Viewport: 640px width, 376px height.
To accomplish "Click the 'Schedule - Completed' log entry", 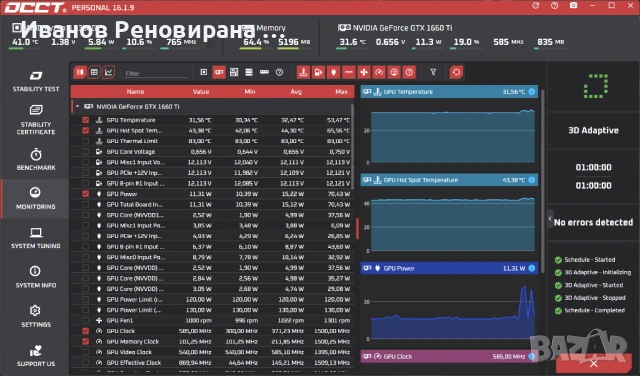I will [x=594, y=310].
